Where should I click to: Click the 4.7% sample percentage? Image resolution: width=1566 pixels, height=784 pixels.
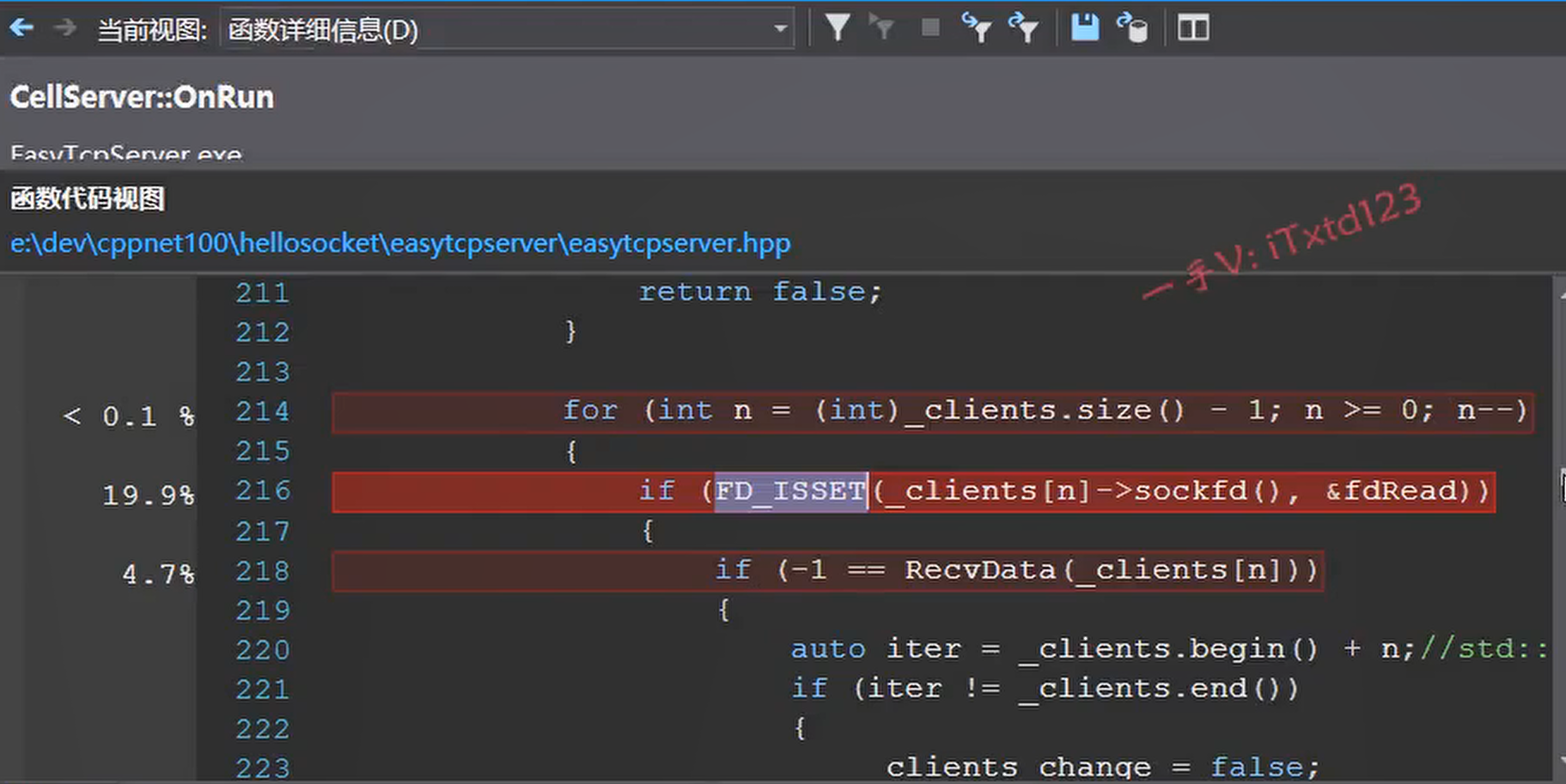pyautogui.click(x=158, y=574)
